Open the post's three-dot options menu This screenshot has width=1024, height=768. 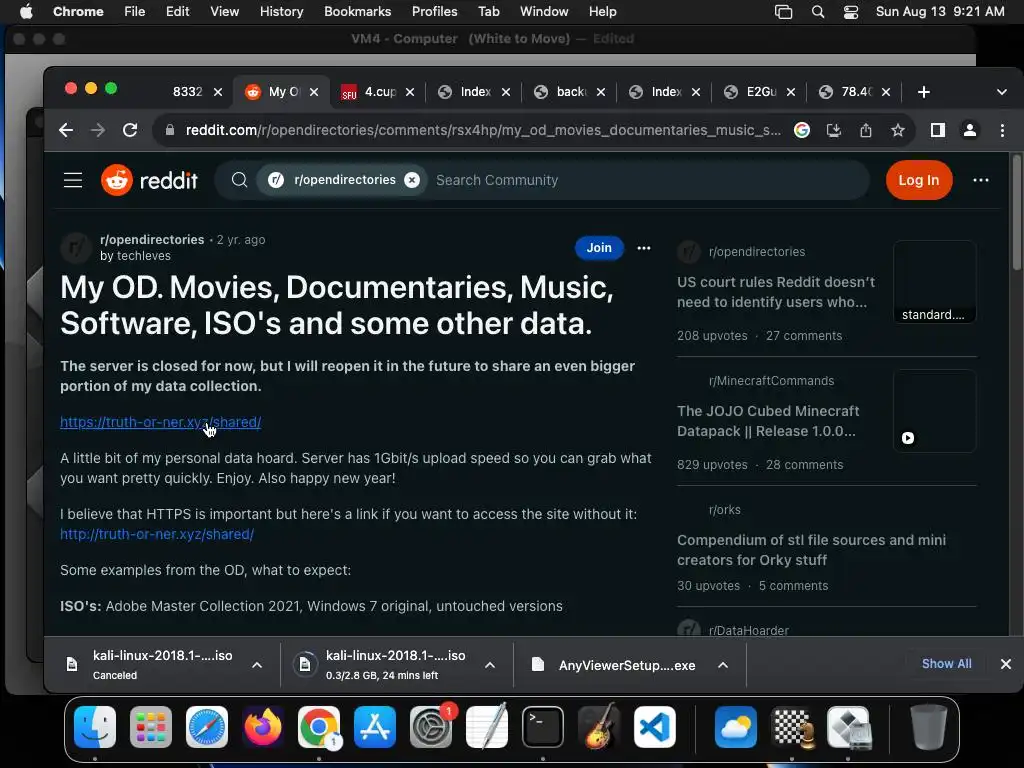coord(644,248)
